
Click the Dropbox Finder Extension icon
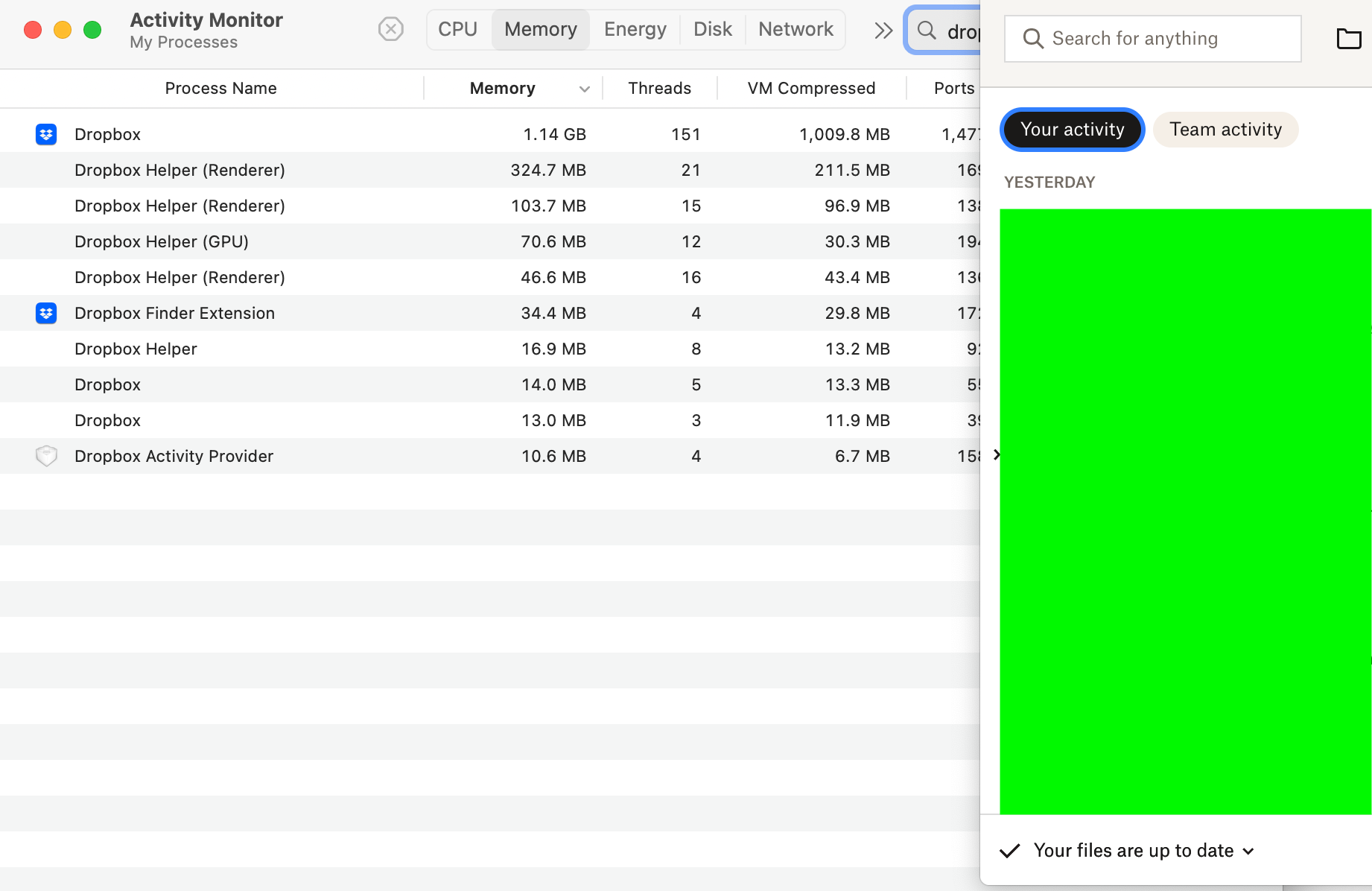46,313
